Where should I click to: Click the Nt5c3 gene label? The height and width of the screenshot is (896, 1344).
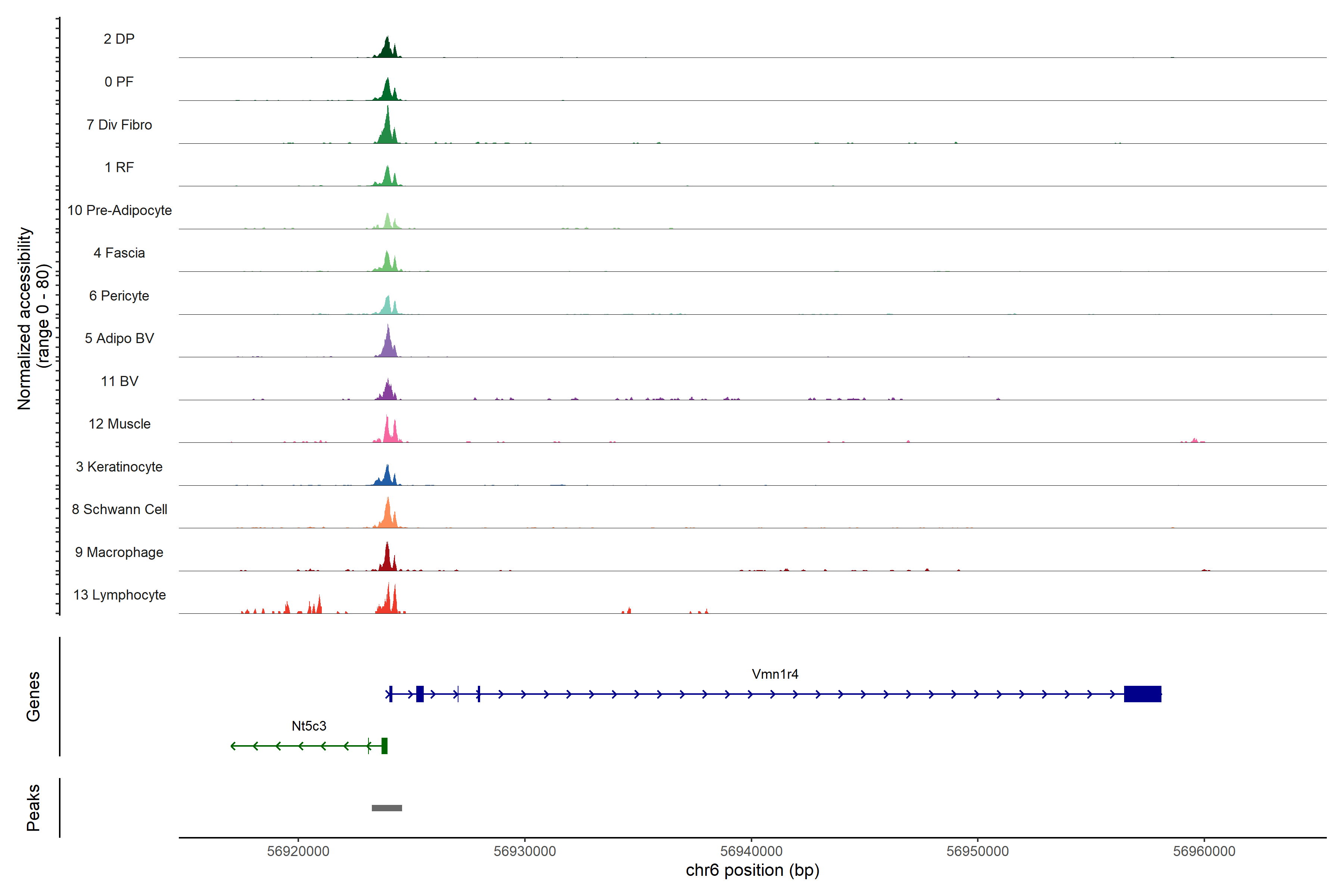[309, 726]
